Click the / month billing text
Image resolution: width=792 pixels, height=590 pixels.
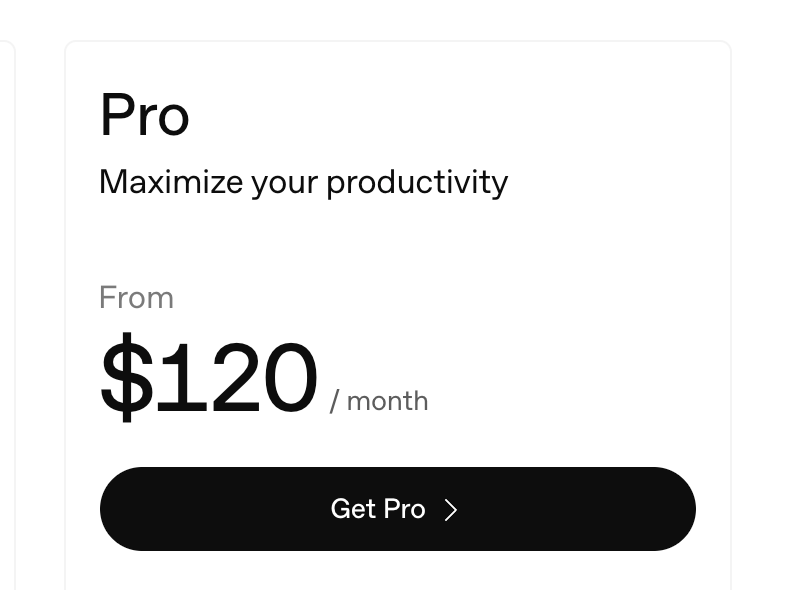pos(379,401)
